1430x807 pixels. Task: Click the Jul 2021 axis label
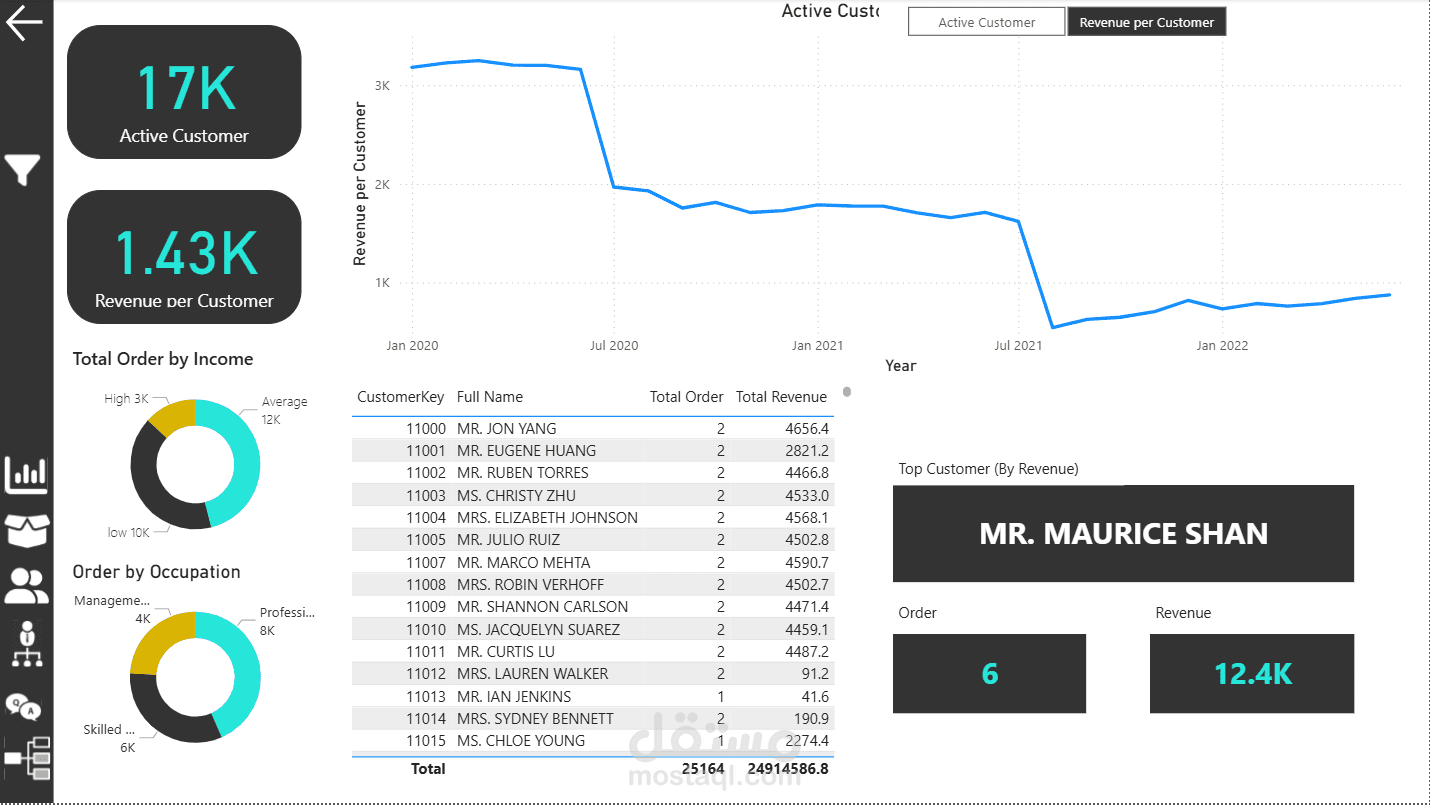point(1019,346)
